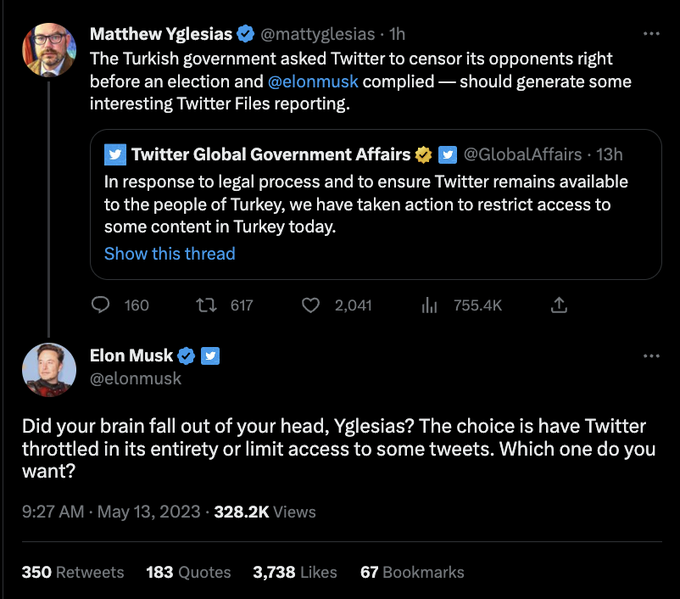Click the share icon on Yglesias's tweet
This screenshot has height=599, width=680.
560,305
